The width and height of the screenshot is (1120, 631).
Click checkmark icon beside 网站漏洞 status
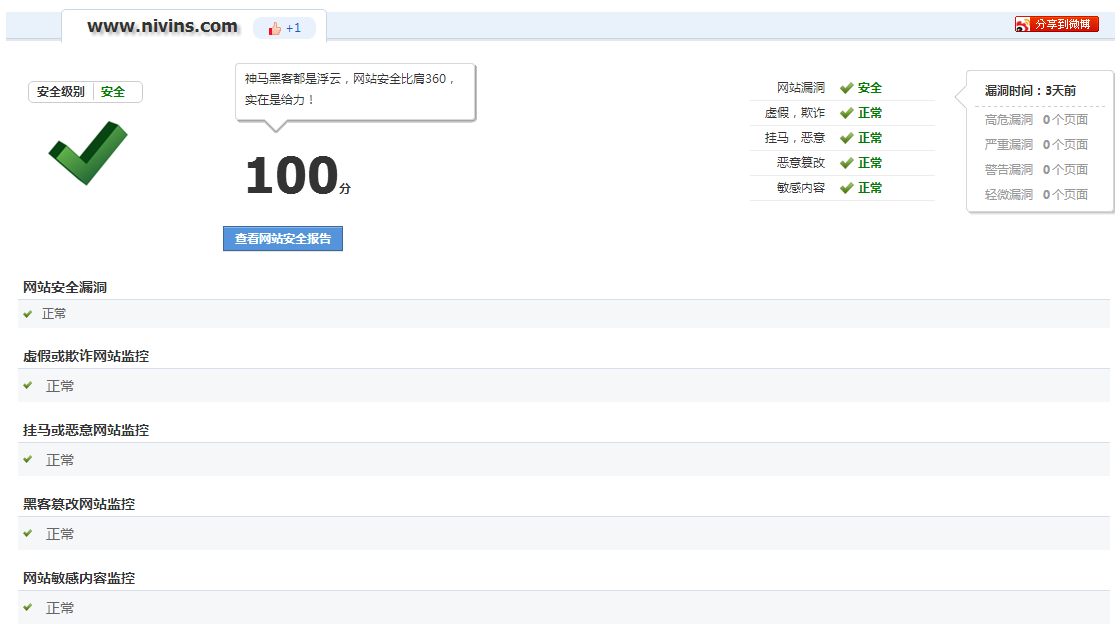(x=846, y=88)
